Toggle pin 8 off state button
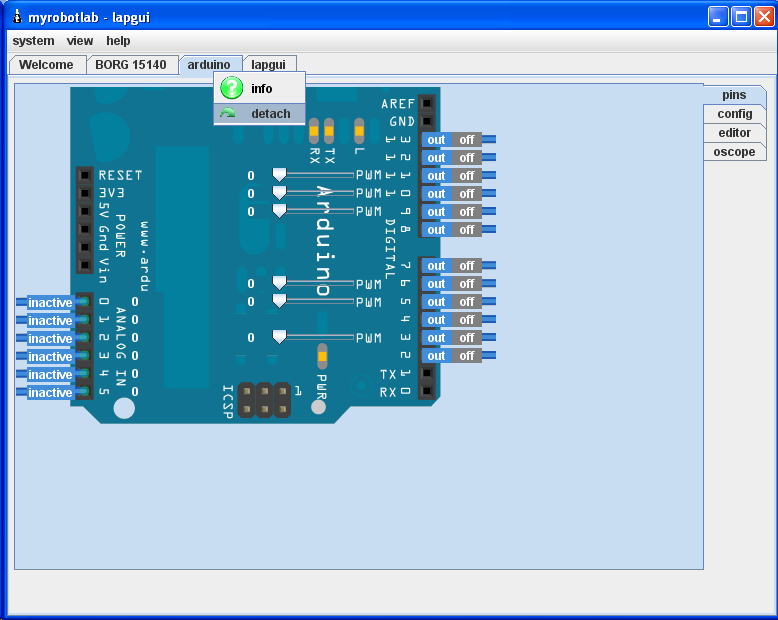This screenshot has width=778, height=620. click(x=467, y=230)
